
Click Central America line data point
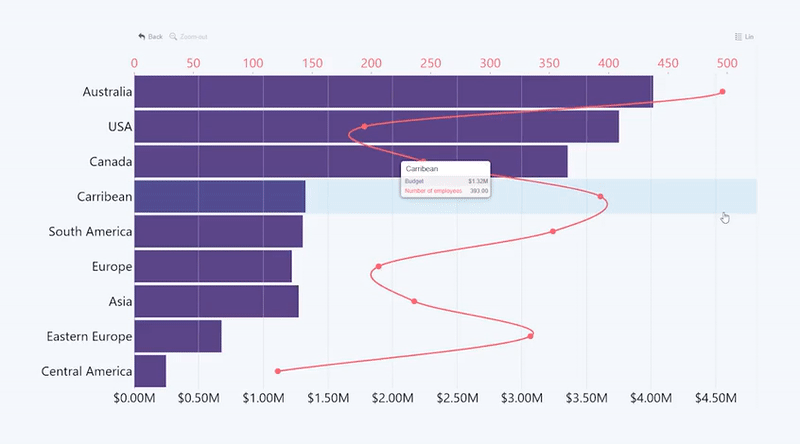(x=278, y=371)
